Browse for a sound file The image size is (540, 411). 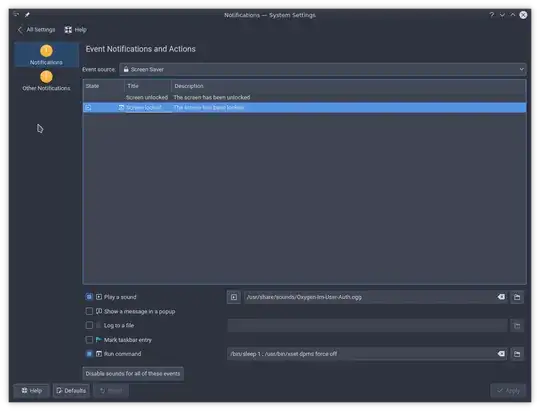point(517,297)
